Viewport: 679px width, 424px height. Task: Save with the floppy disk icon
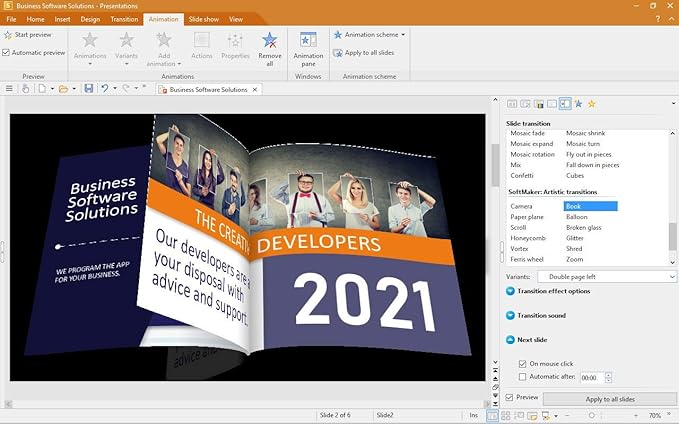[x=89, y=89]
